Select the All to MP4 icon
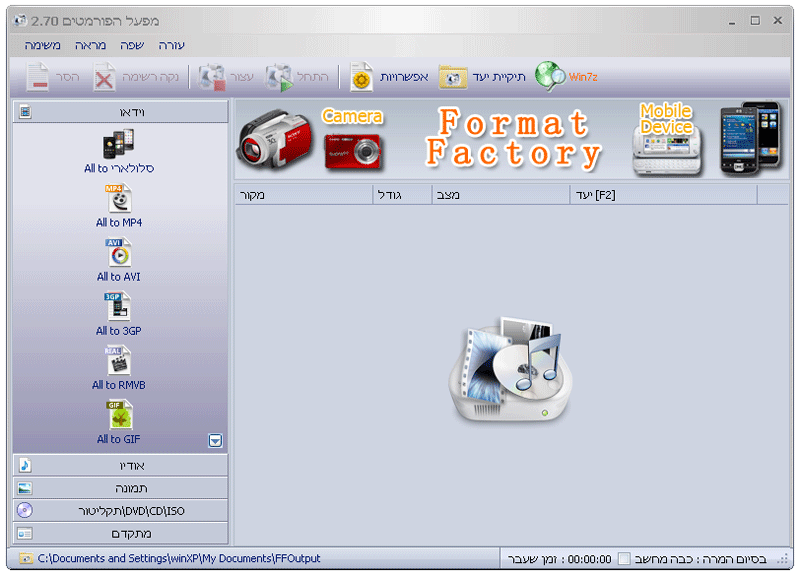Image resolution: width=800 pixels, height=576 pixels. pos(119,198)
